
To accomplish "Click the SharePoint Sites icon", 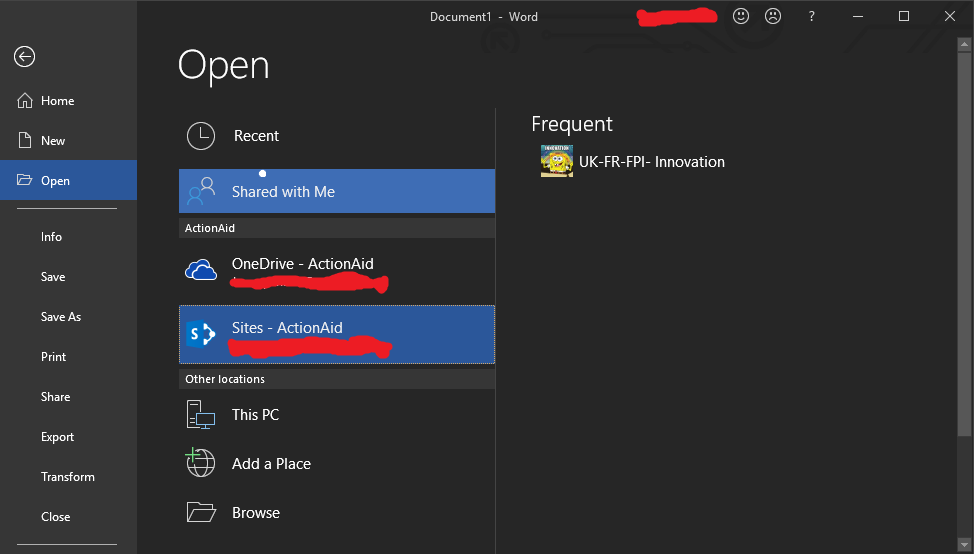I will tap(201, 334).
